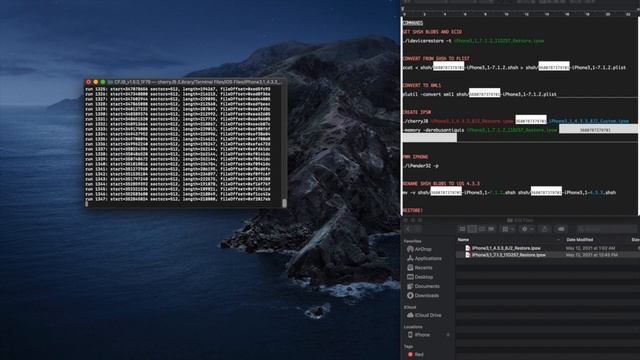640x360 pixels.
Task: Switch Finder to list view
Action: [x=472, y=229]
